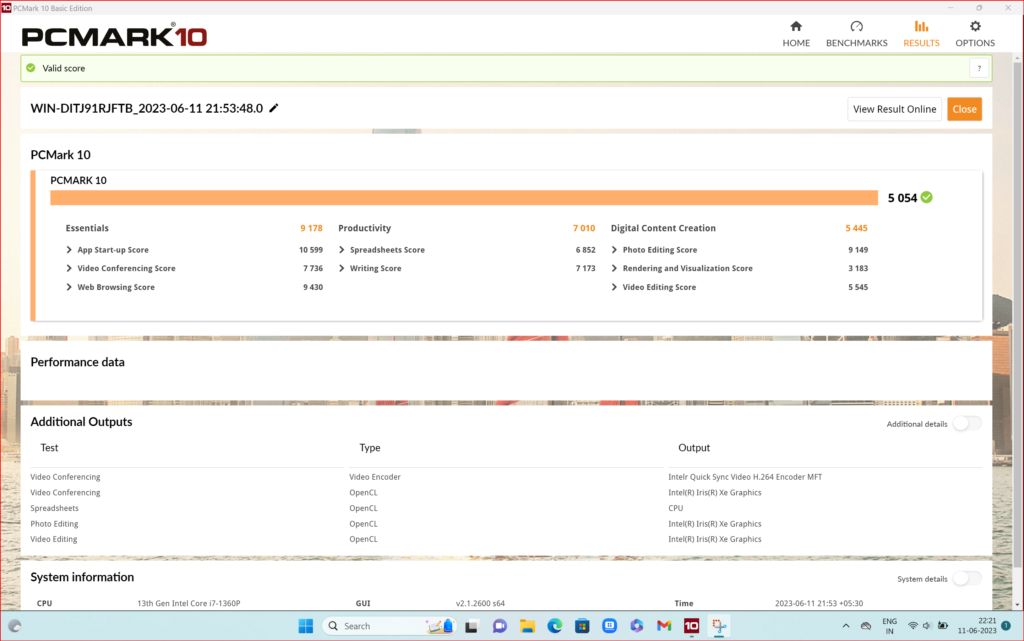Click the View Result Online button
Screen dimensions: 1024x641
click(x=894, y=109)
